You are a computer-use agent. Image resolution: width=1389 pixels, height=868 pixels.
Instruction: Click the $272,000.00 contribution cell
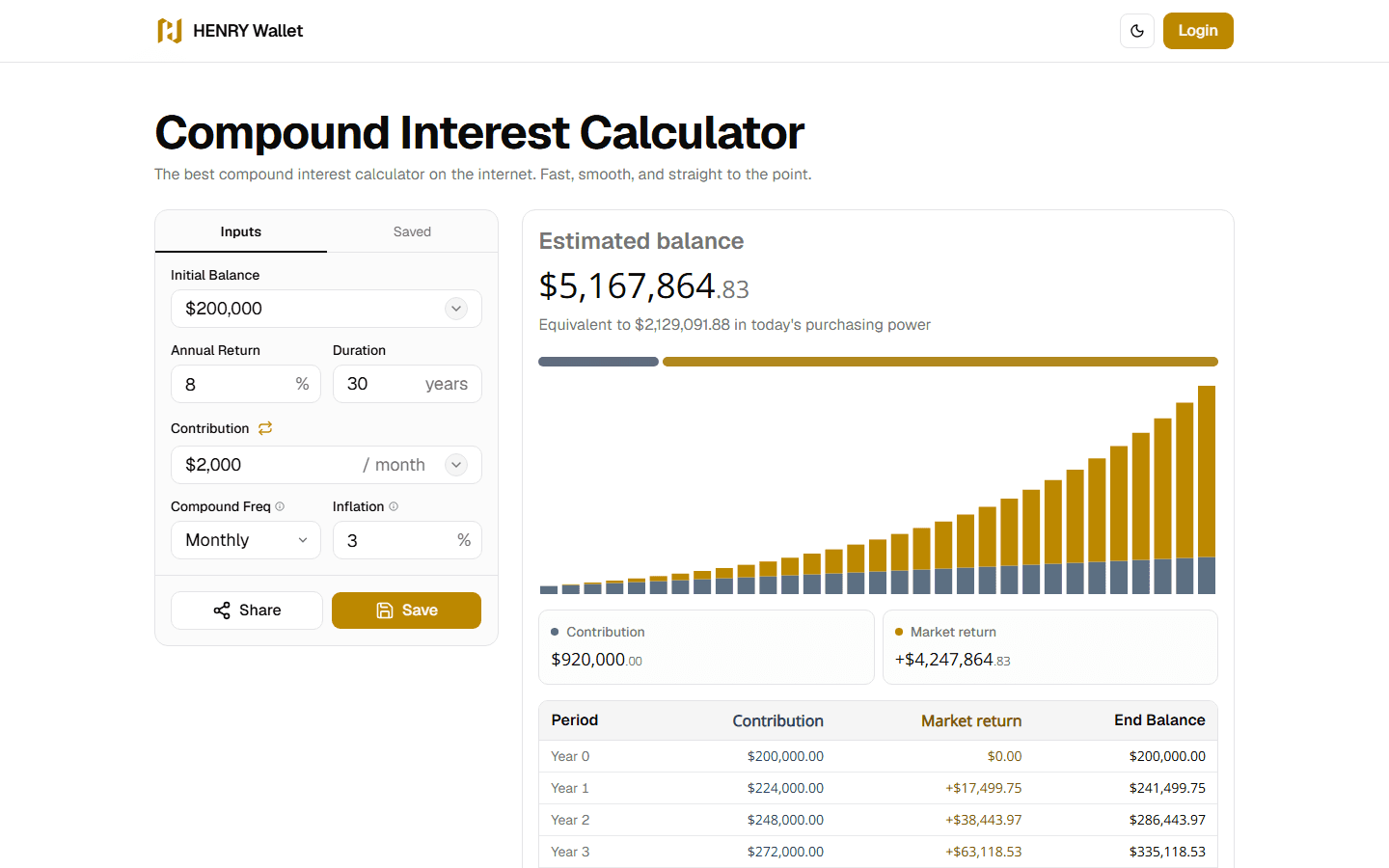point(785,852)
